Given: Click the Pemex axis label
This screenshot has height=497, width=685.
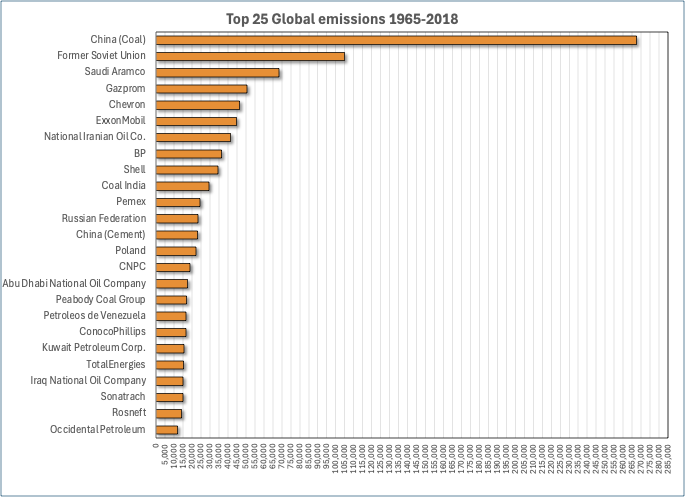Looking at the screenshot, I should [x=130, y=202].
